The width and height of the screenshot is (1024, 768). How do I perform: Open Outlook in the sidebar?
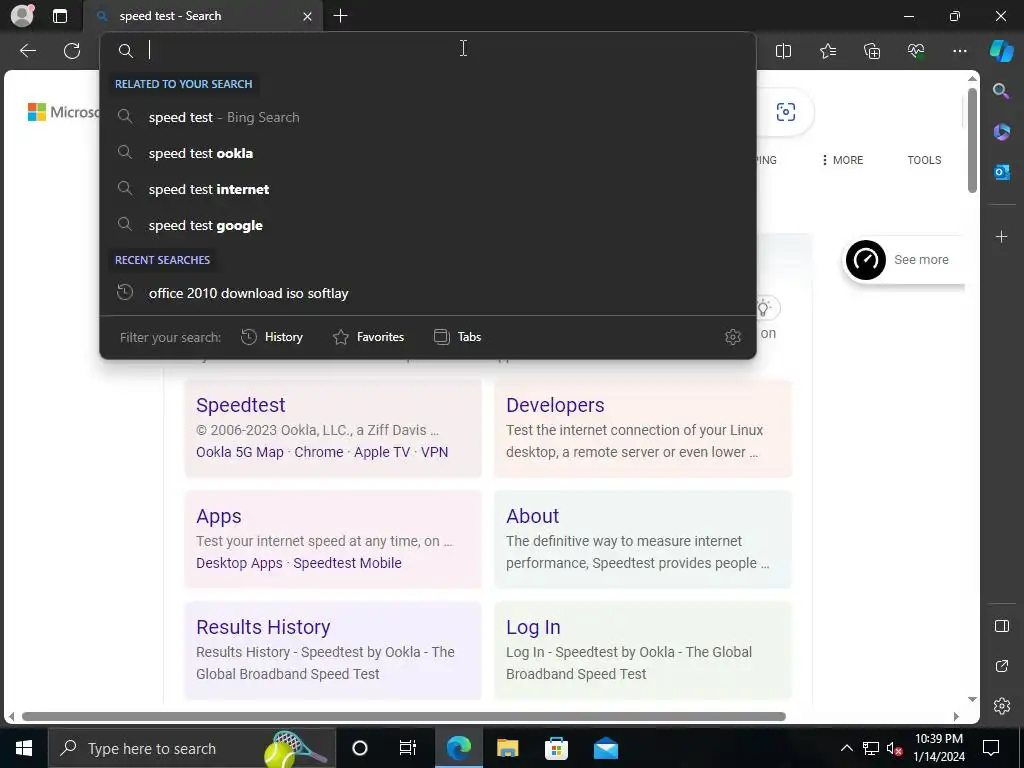click(1002, 172)
